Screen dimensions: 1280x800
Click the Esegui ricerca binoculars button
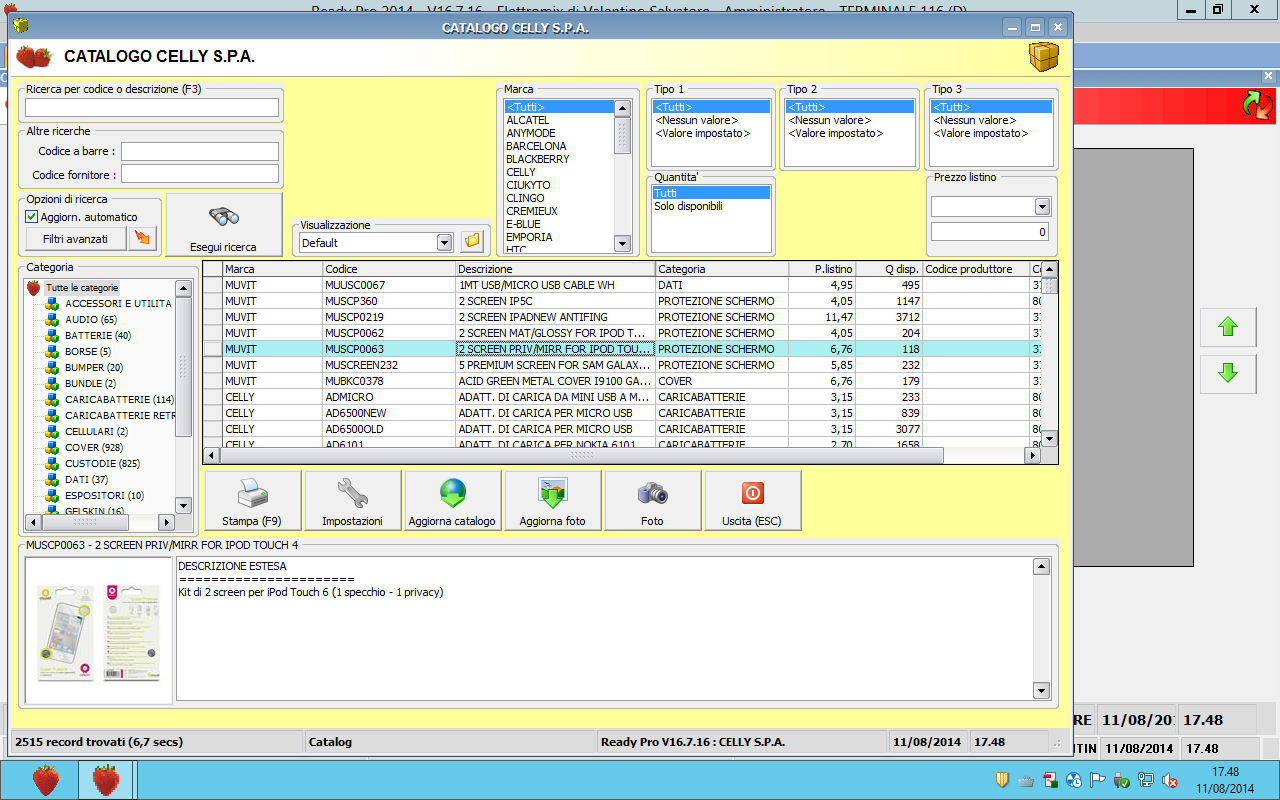point(223,224)
